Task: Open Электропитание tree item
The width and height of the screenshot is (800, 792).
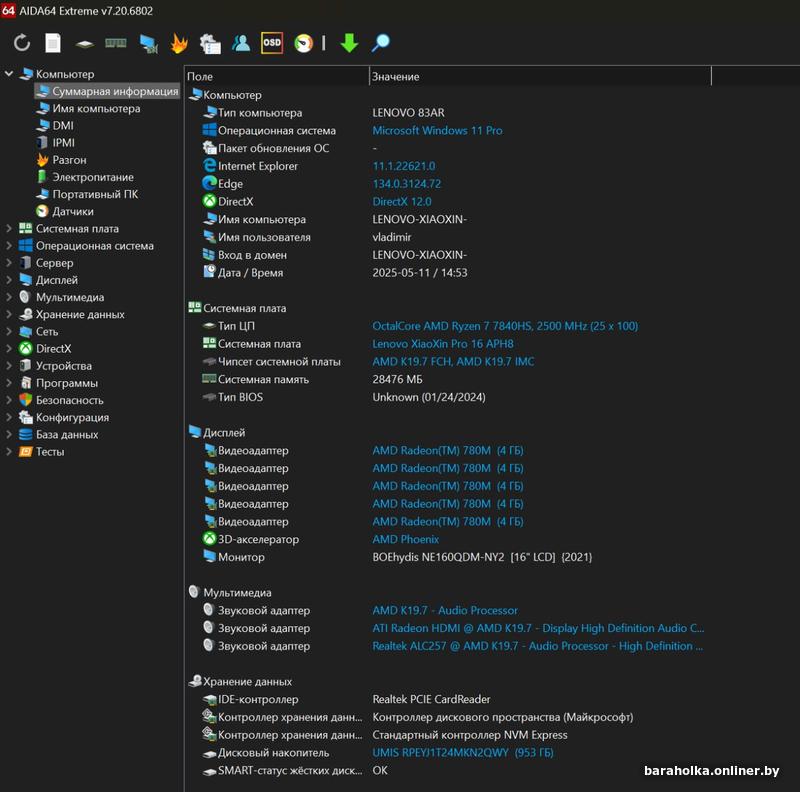Action: pos(93,177)
